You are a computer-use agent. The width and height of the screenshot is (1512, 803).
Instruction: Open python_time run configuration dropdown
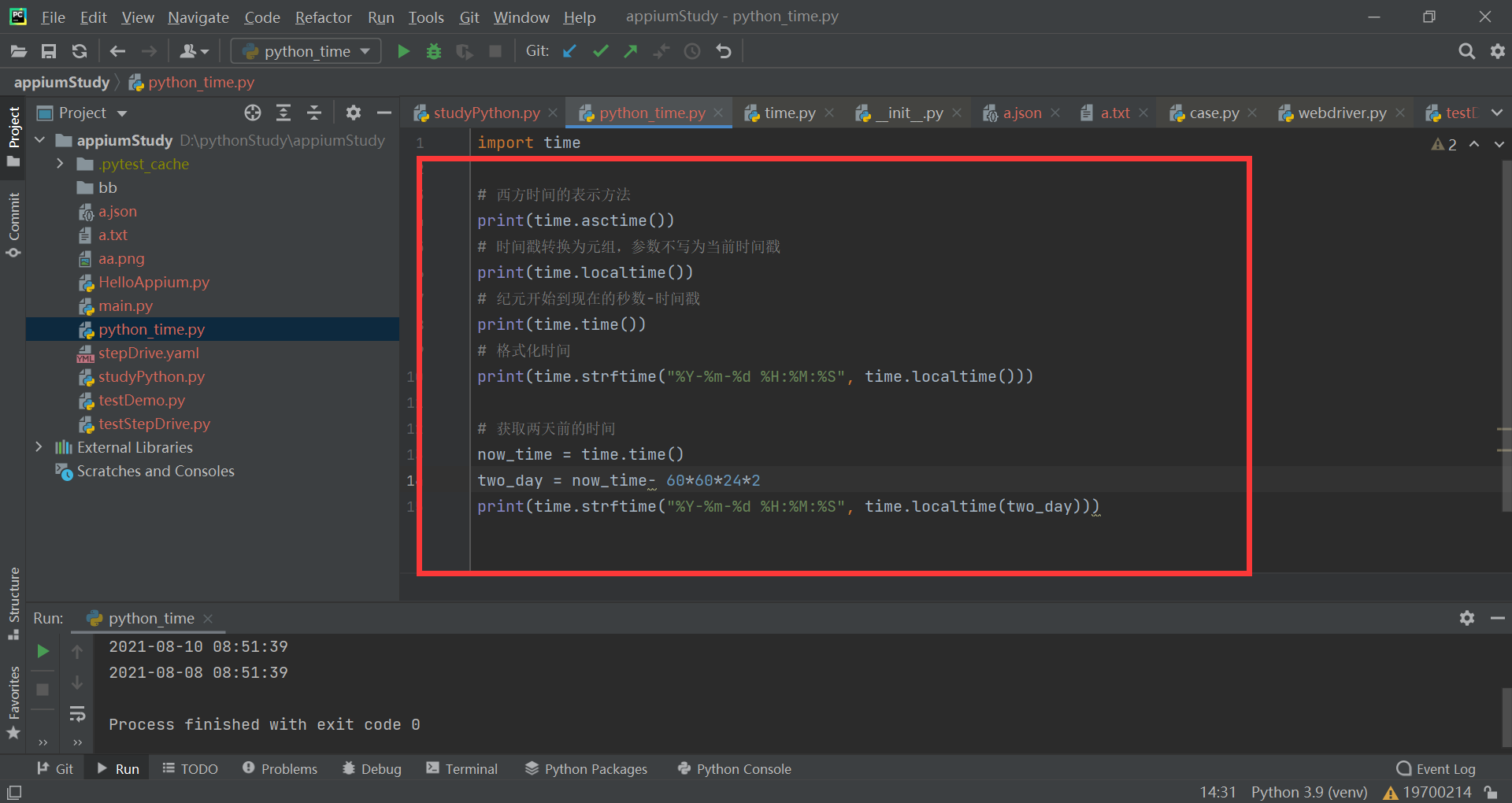click(306, 51)
